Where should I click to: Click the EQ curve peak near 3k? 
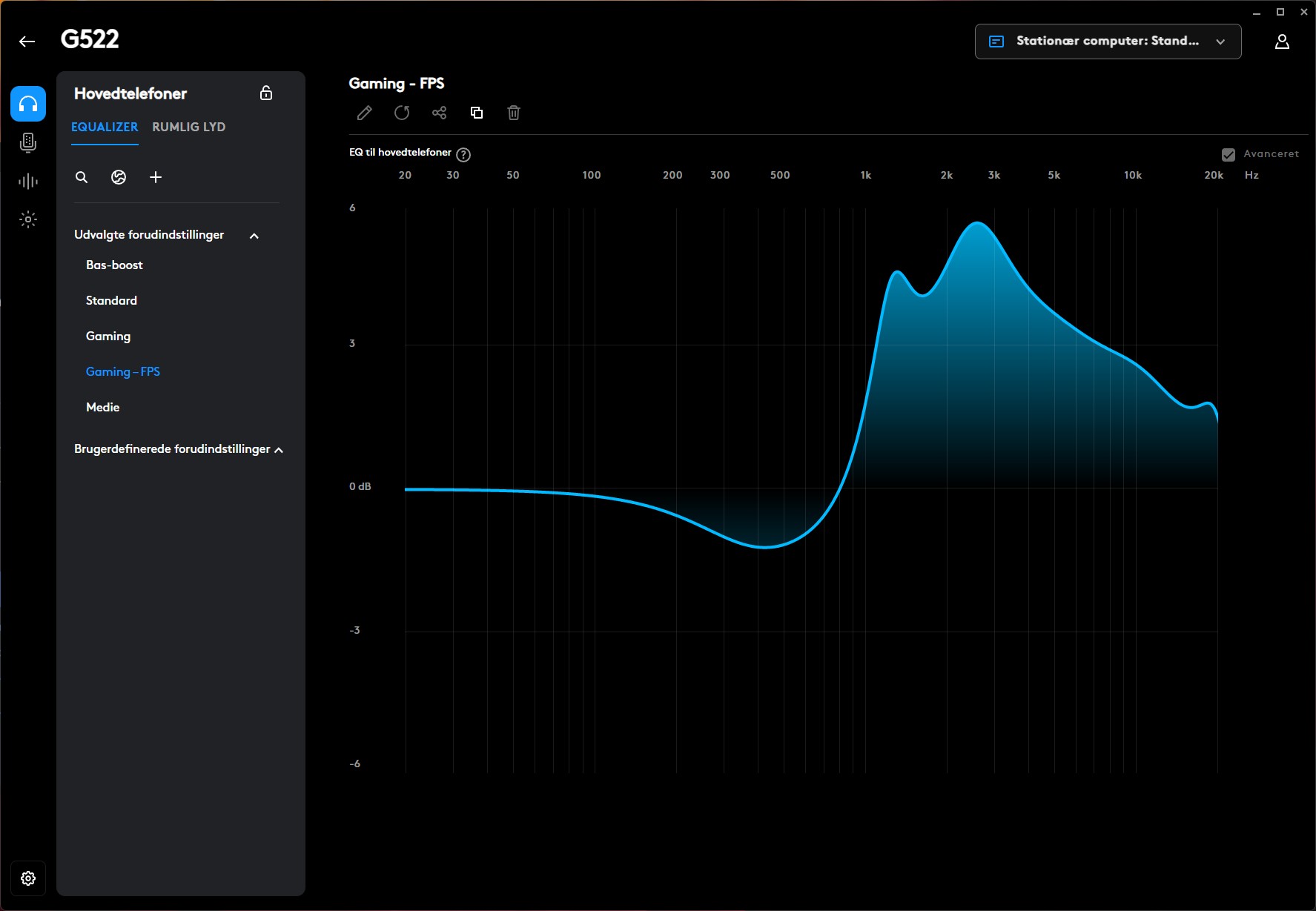[978, 223]
